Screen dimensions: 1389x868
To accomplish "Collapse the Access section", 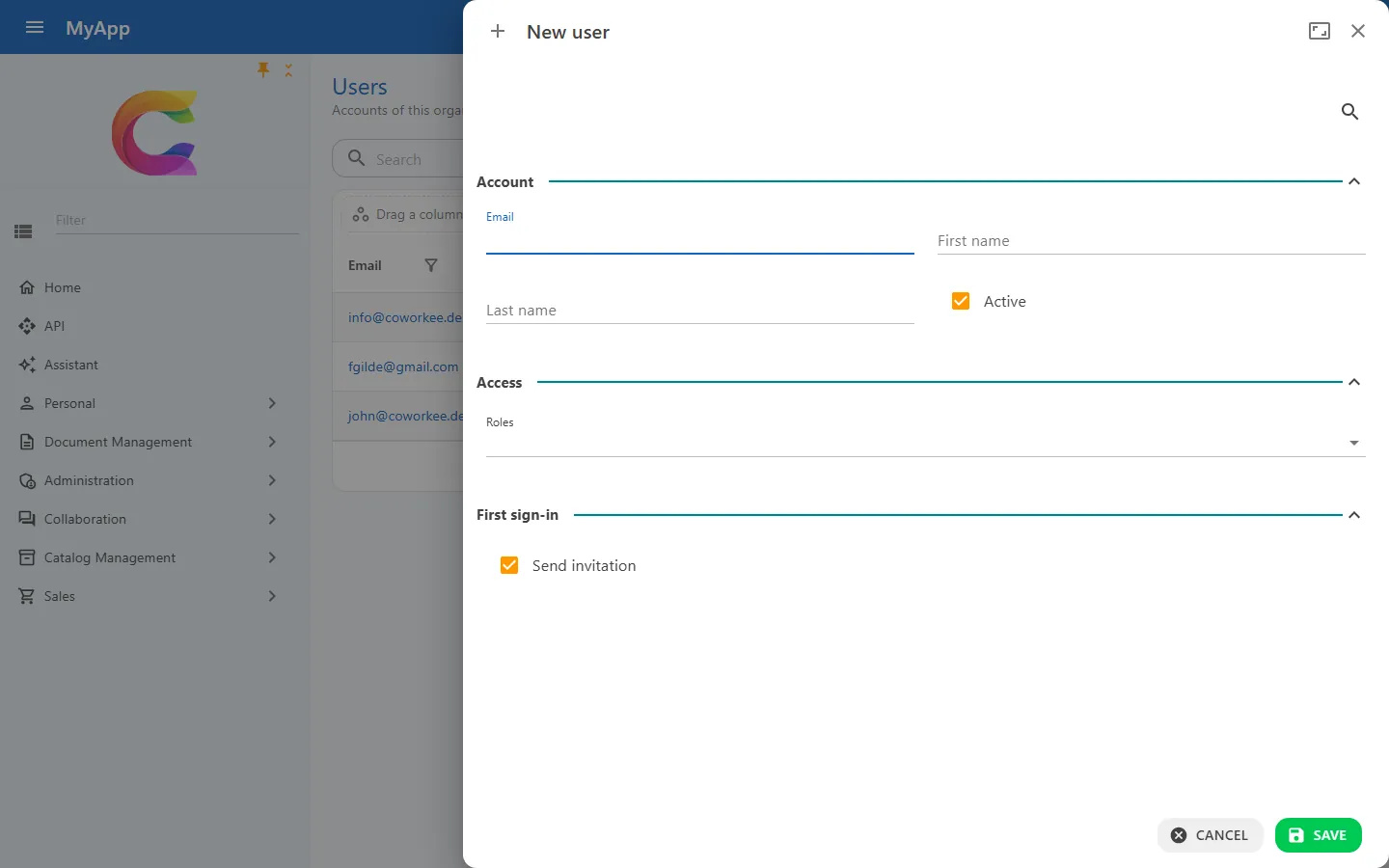I will click(x=1354, y=382).
